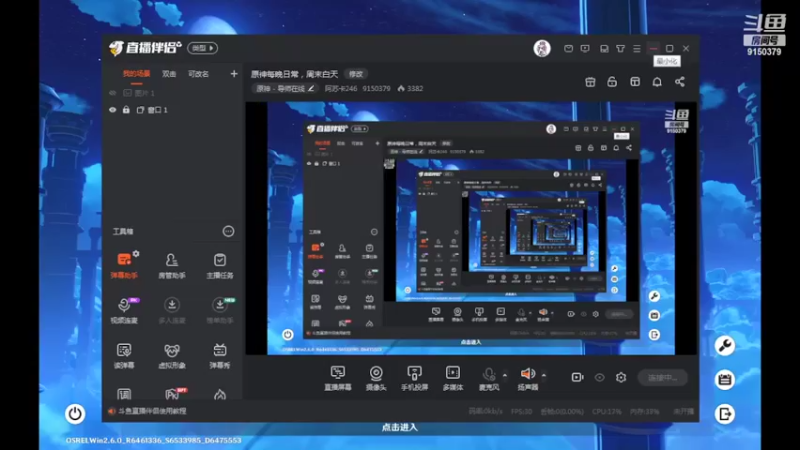The image size is (800, 450).
Task: Click the 修改 edit title button
Action: tap(356, 74)
